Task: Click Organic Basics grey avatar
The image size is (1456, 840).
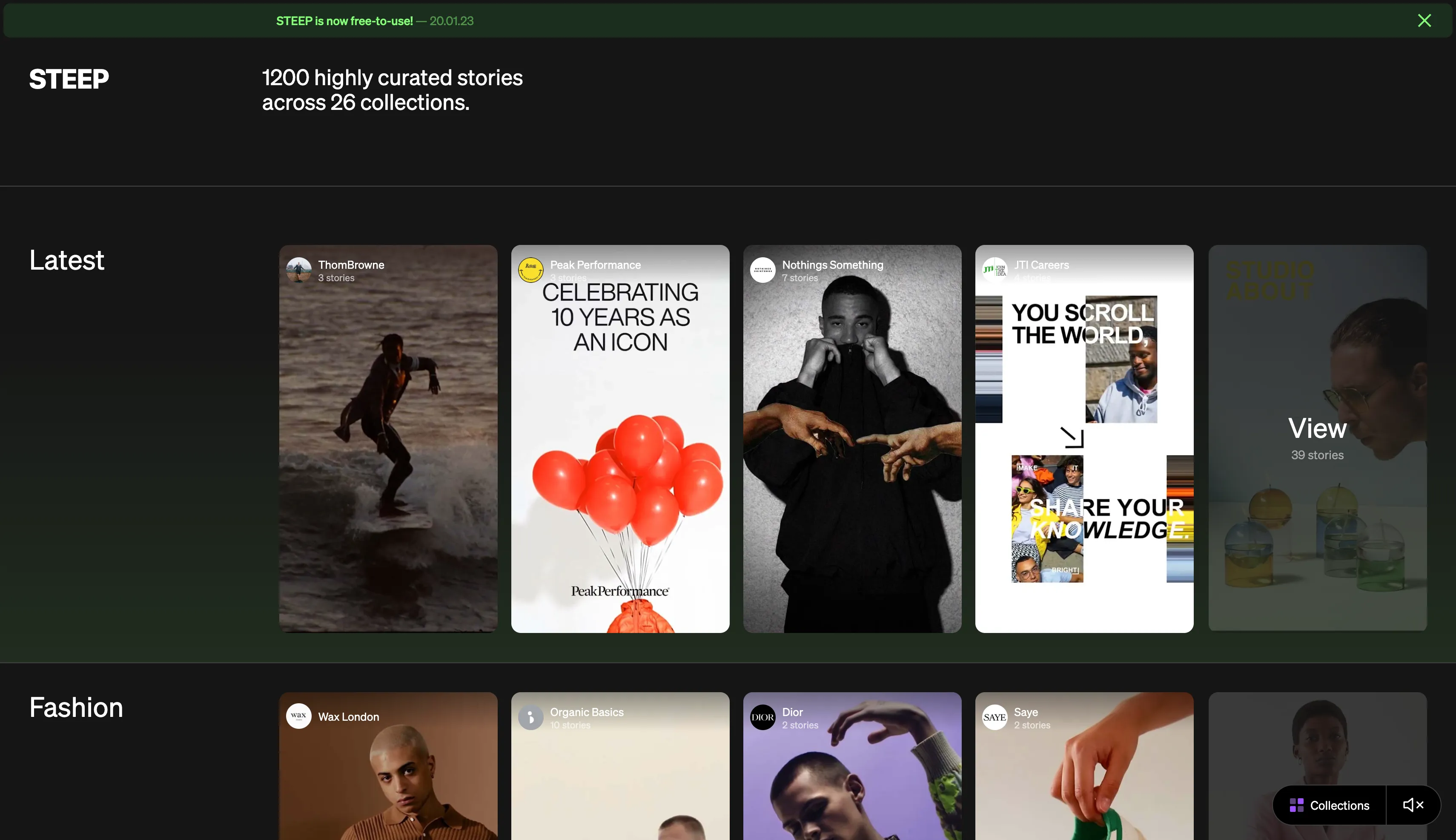Action: (x=530, y=717)
